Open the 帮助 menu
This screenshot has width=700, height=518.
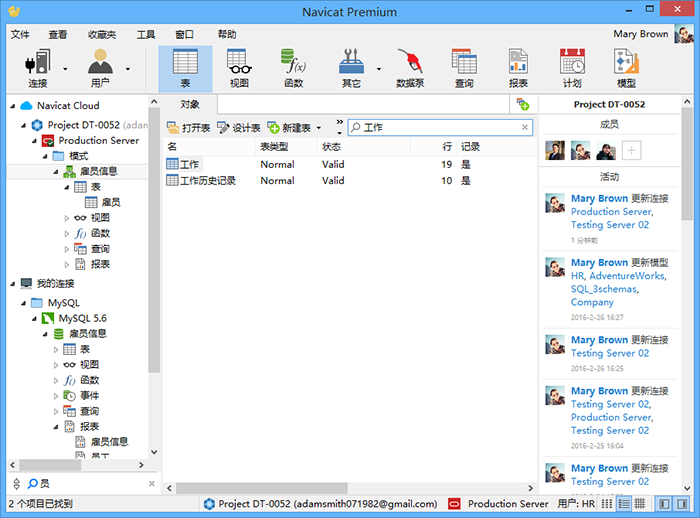coord(227,34)
